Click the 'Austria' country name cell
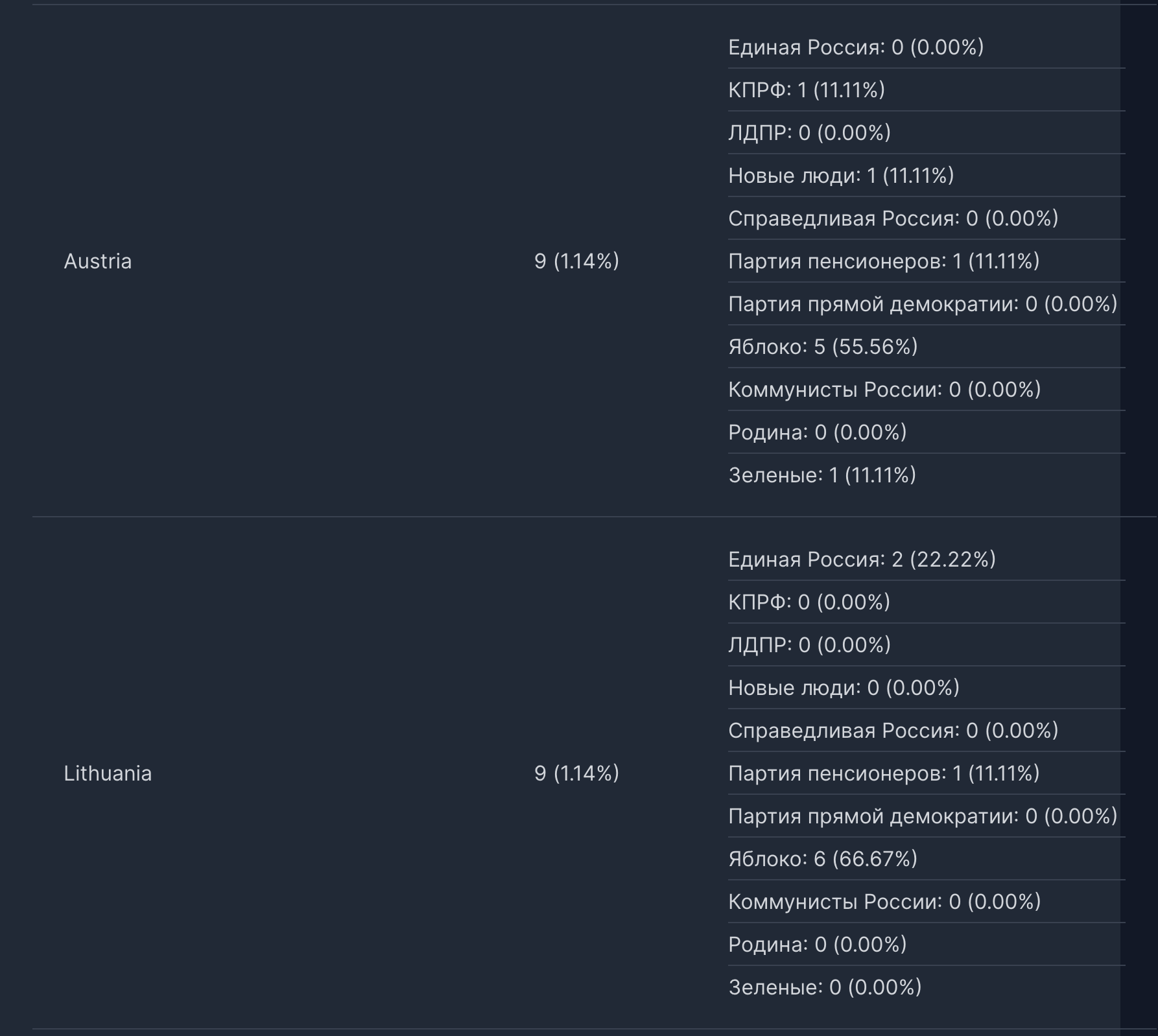Image resolution: width=1158 pixels, height=1036 pixels. [98, 261]
